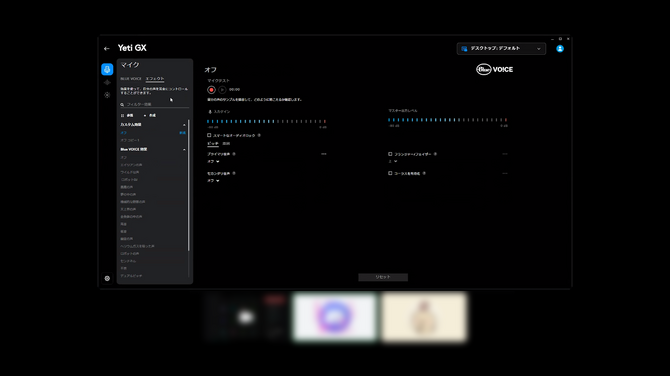Show info for セカンダリ音声

[234, 173]
